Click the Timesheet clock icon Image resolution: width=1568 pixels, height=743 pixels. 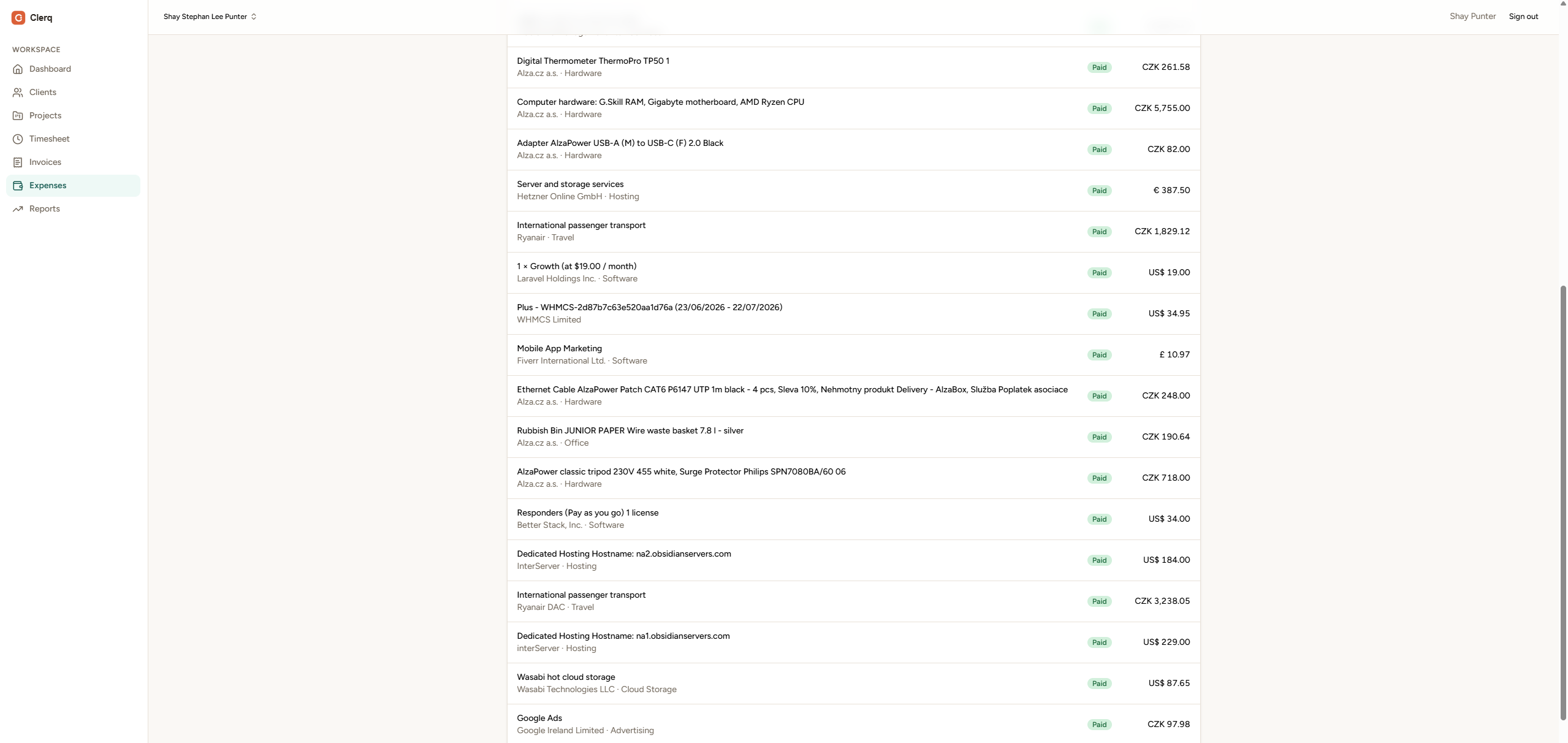pos(18,139)
